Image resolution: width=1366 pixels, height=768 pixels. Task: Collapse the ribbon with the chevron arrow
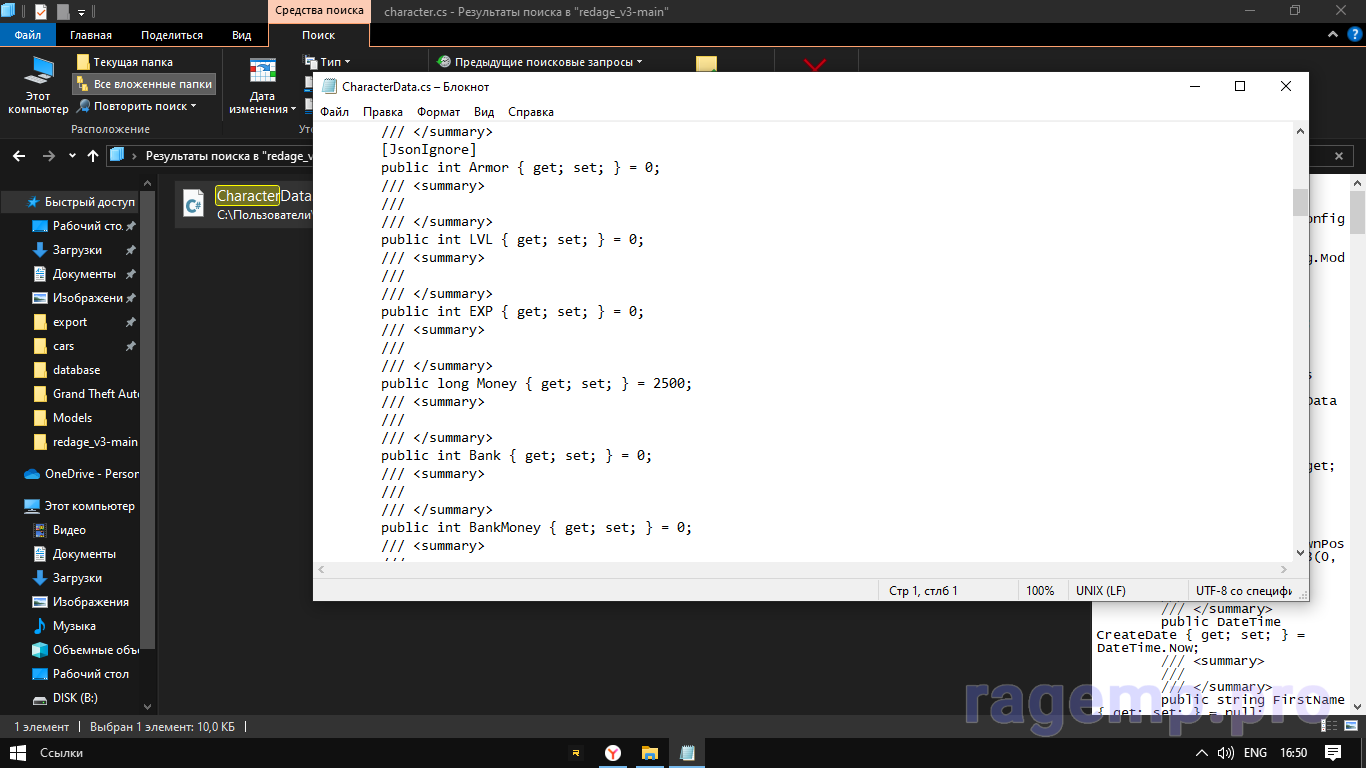tap(1331, 35)
